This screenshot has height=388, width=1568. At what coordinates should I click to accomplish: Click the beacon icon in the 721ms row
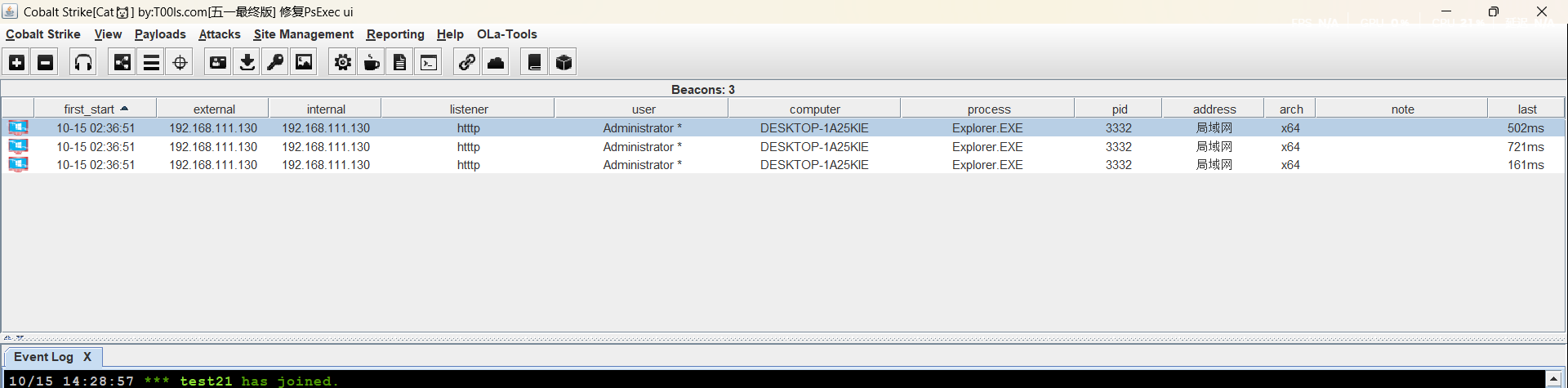18,146
